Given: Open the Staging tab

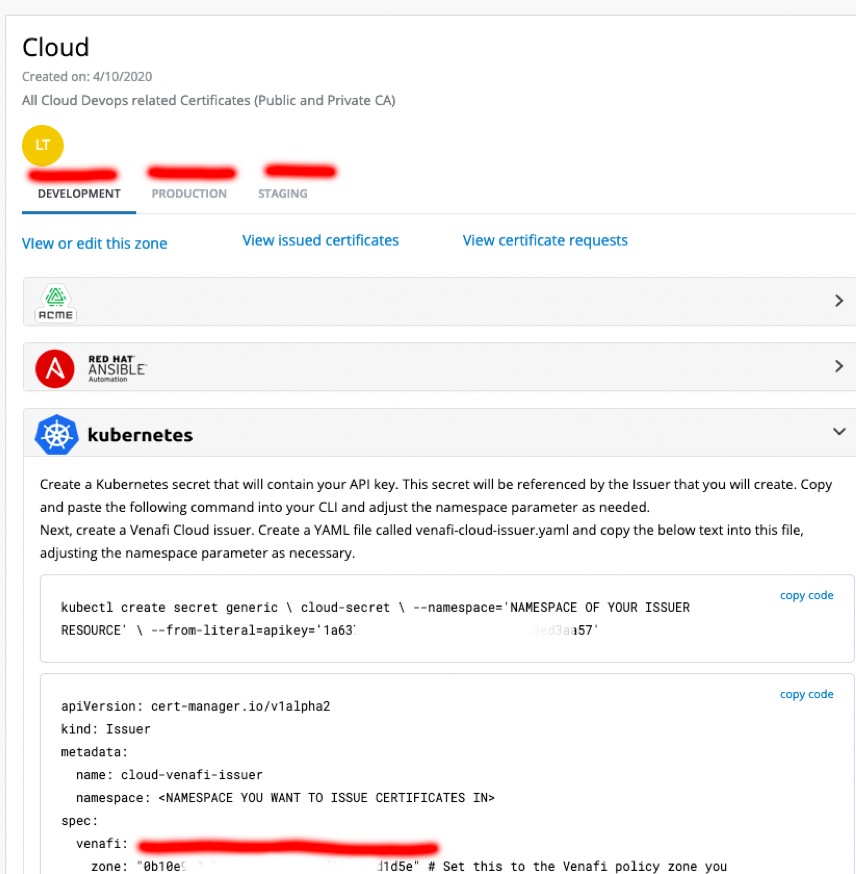Looking at the screenshot, I should point(283,194).
